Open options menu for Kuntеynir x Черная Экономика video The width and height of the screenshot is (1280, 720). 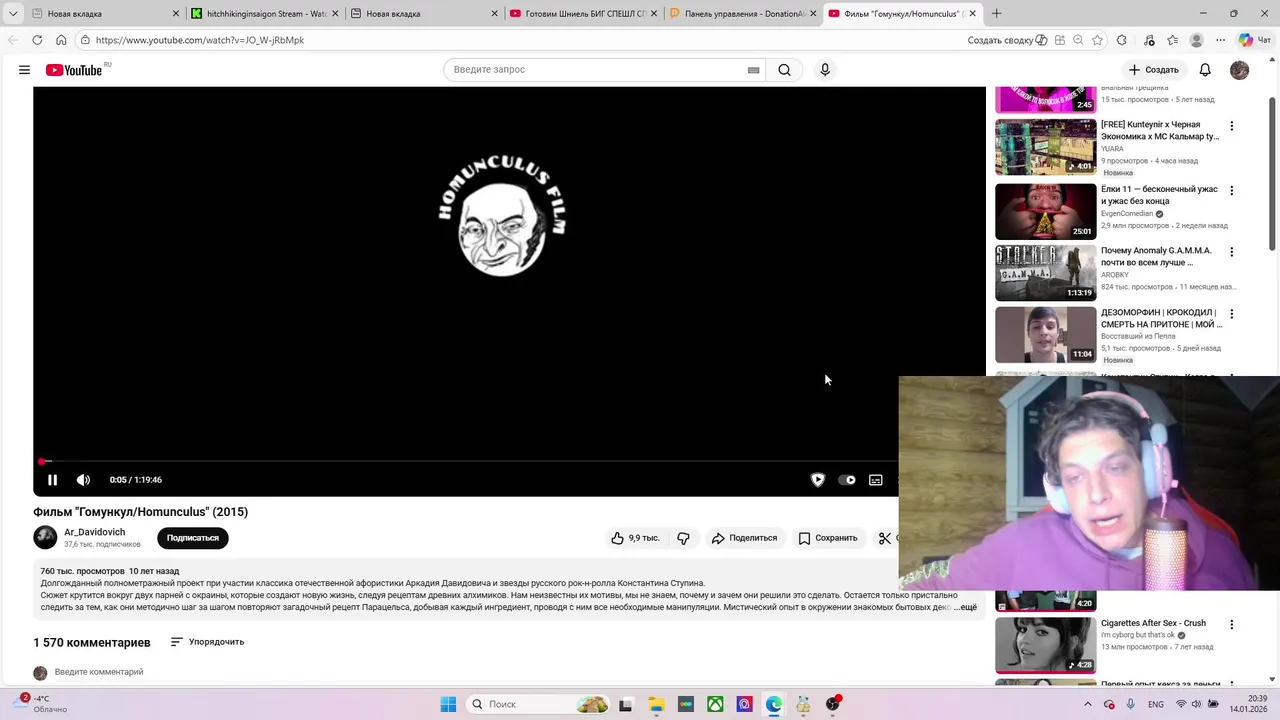click(1231, 126)
